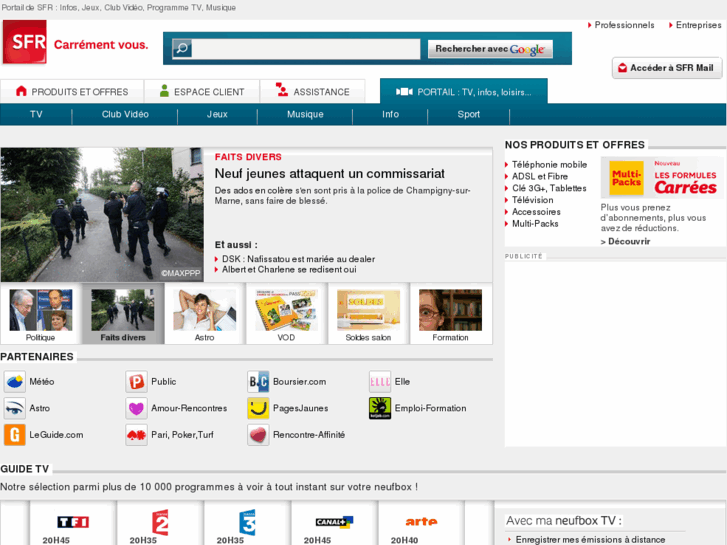
Task: Select the Portail TV, infos, loisirs tab
Action: click(464, 91)
